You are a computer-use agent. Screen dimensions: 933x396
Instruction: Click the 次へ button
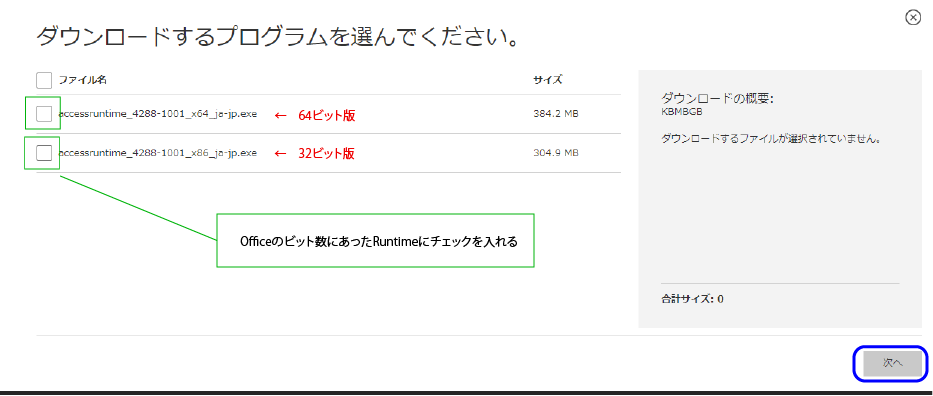(893, 363)
